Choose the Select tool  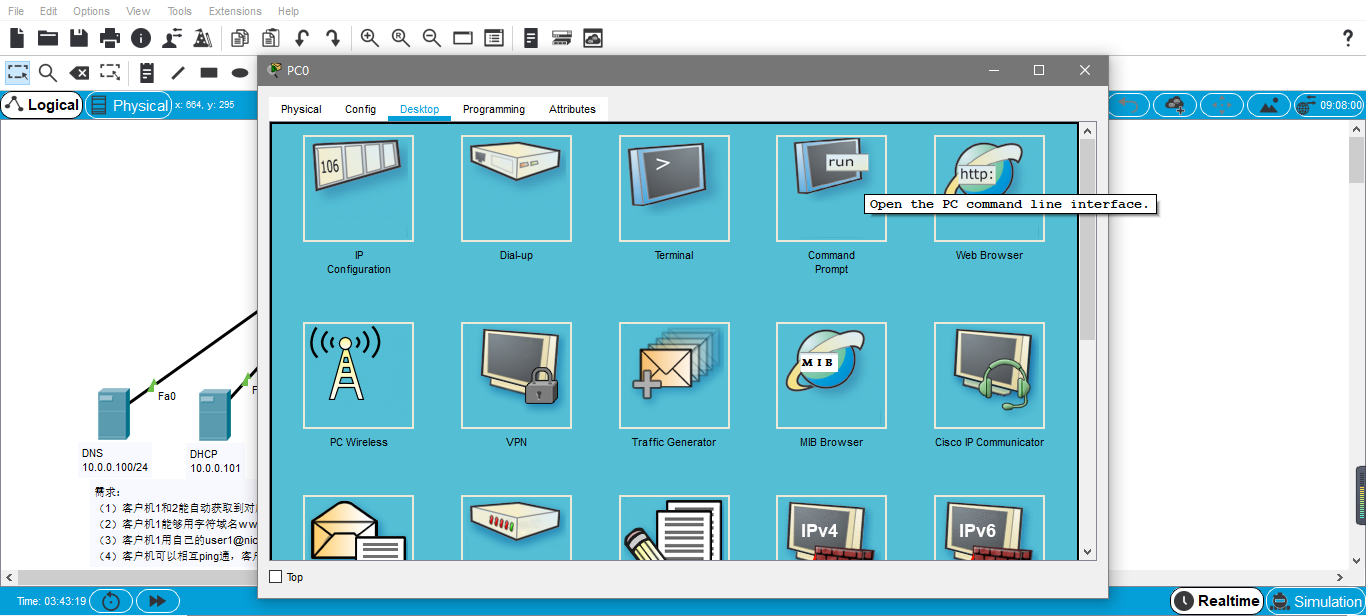pos(18,72)
